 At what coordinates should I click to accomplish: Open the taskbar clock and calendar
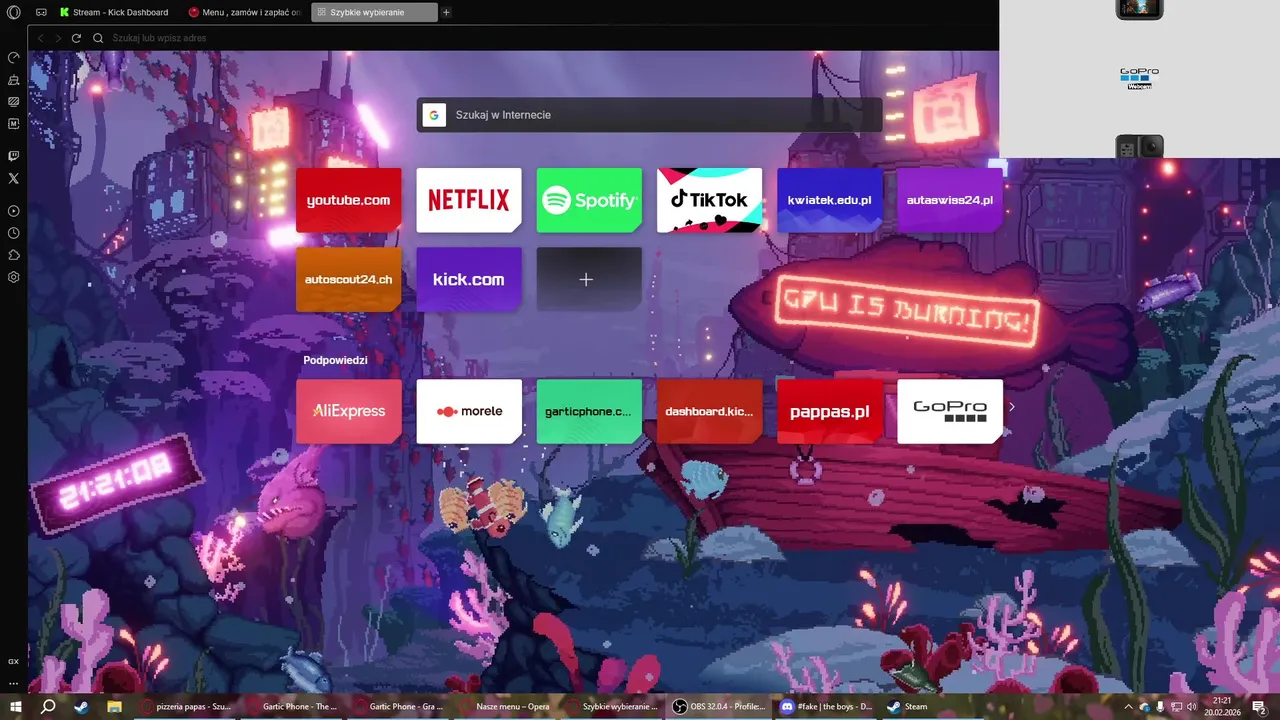pos(1222,707)
